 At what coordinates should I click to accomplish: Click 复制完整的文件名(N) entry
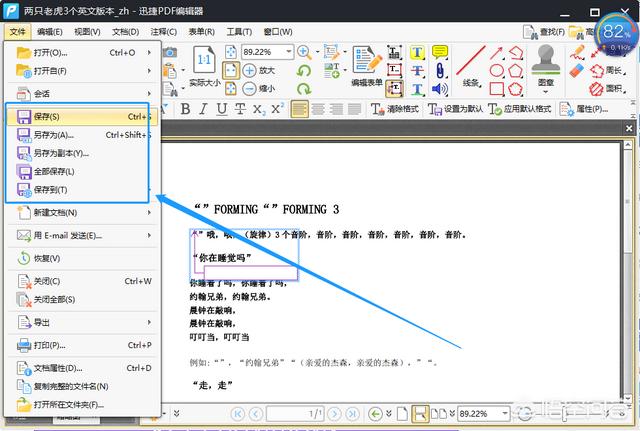coord(82,387)
